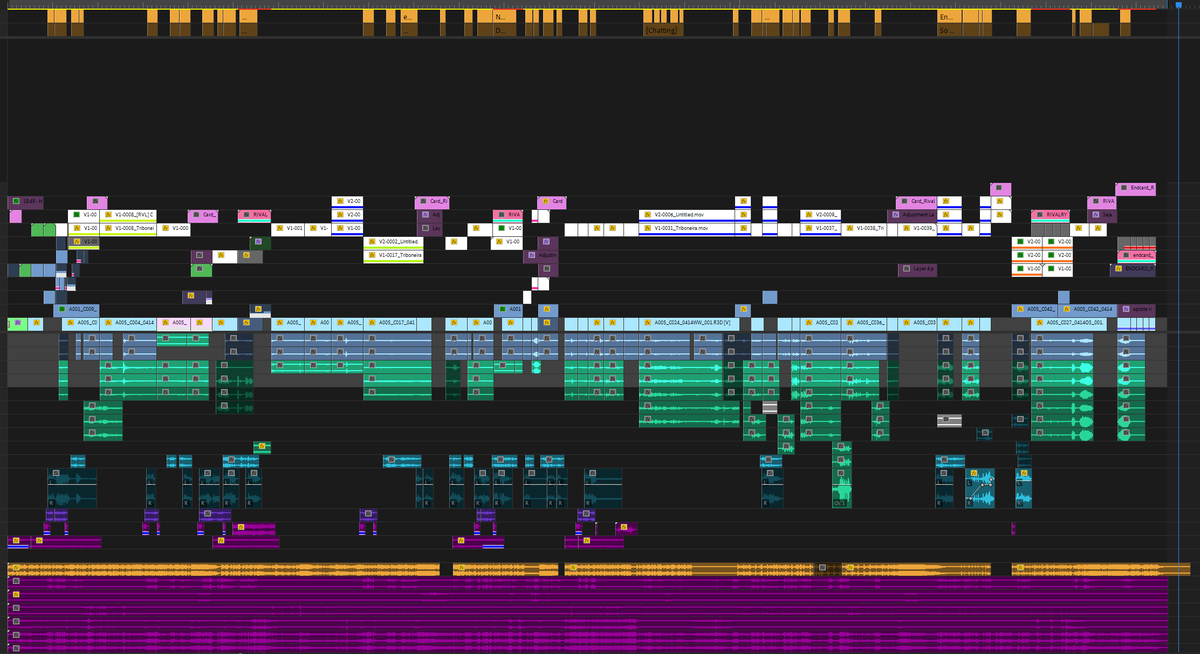Click the fx badge on Adjustment La clip
1200x654 pixels.
[x=895, y=215]
